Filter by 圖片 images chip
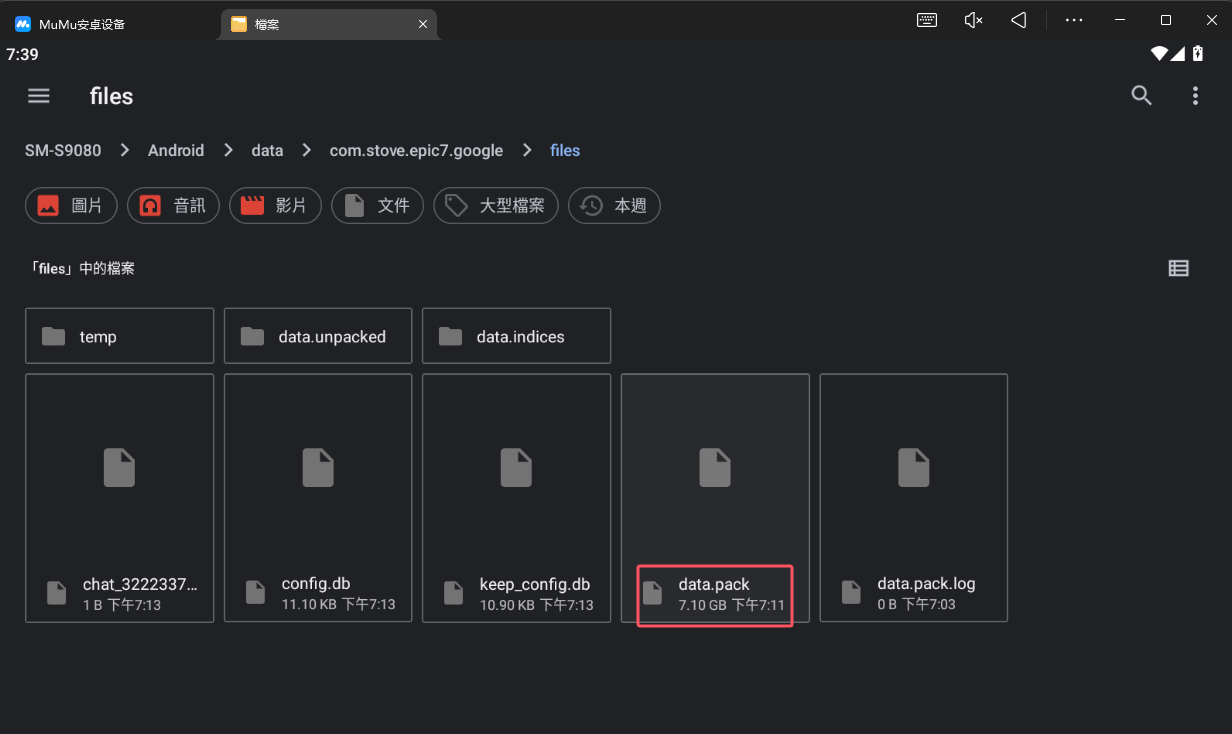1232x734 pixels. (x=71, y=206)
